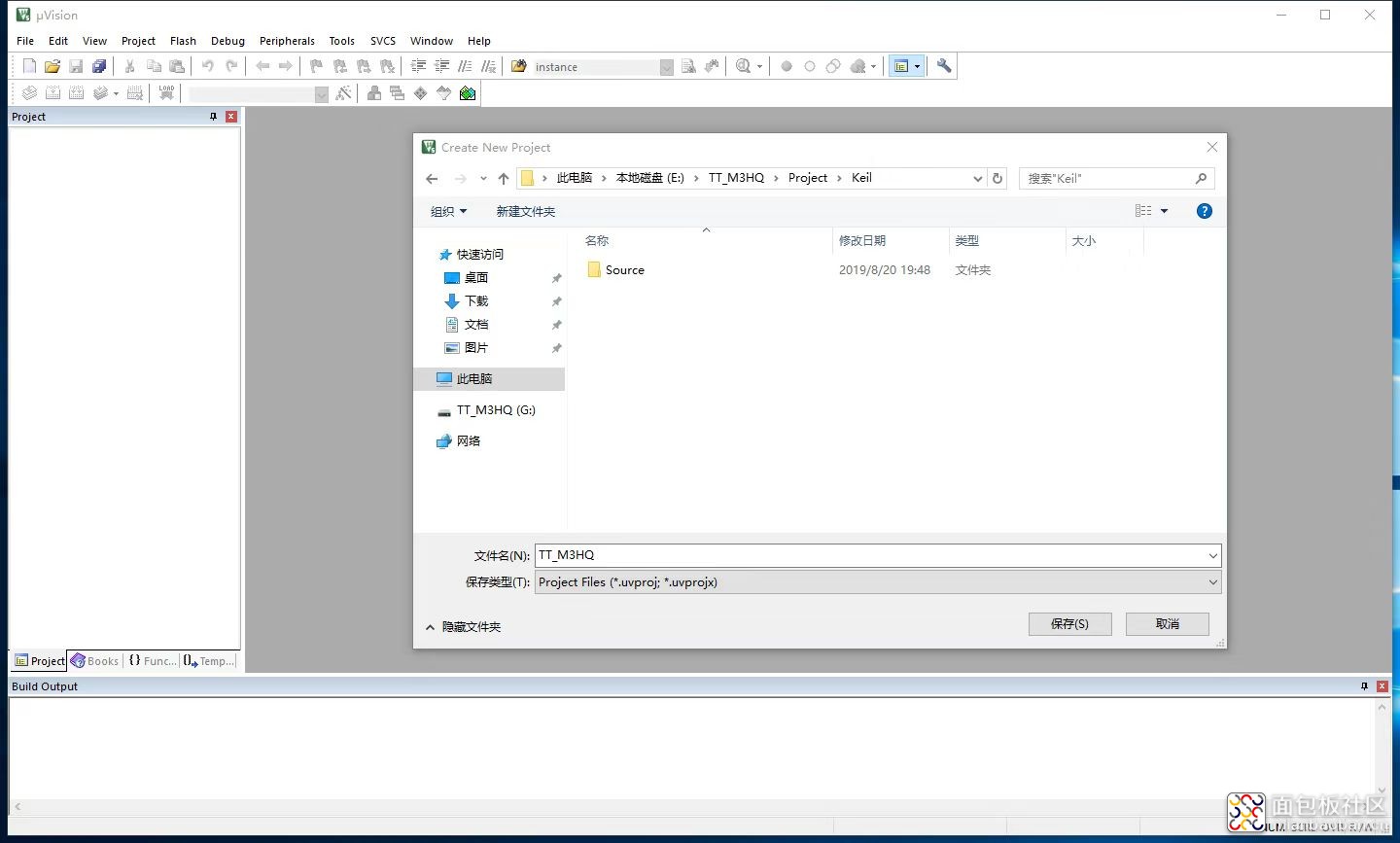Click the LOAD download to flash icon
The width and height of the screenshot is (1400, 843).
[x=166, y=93]
